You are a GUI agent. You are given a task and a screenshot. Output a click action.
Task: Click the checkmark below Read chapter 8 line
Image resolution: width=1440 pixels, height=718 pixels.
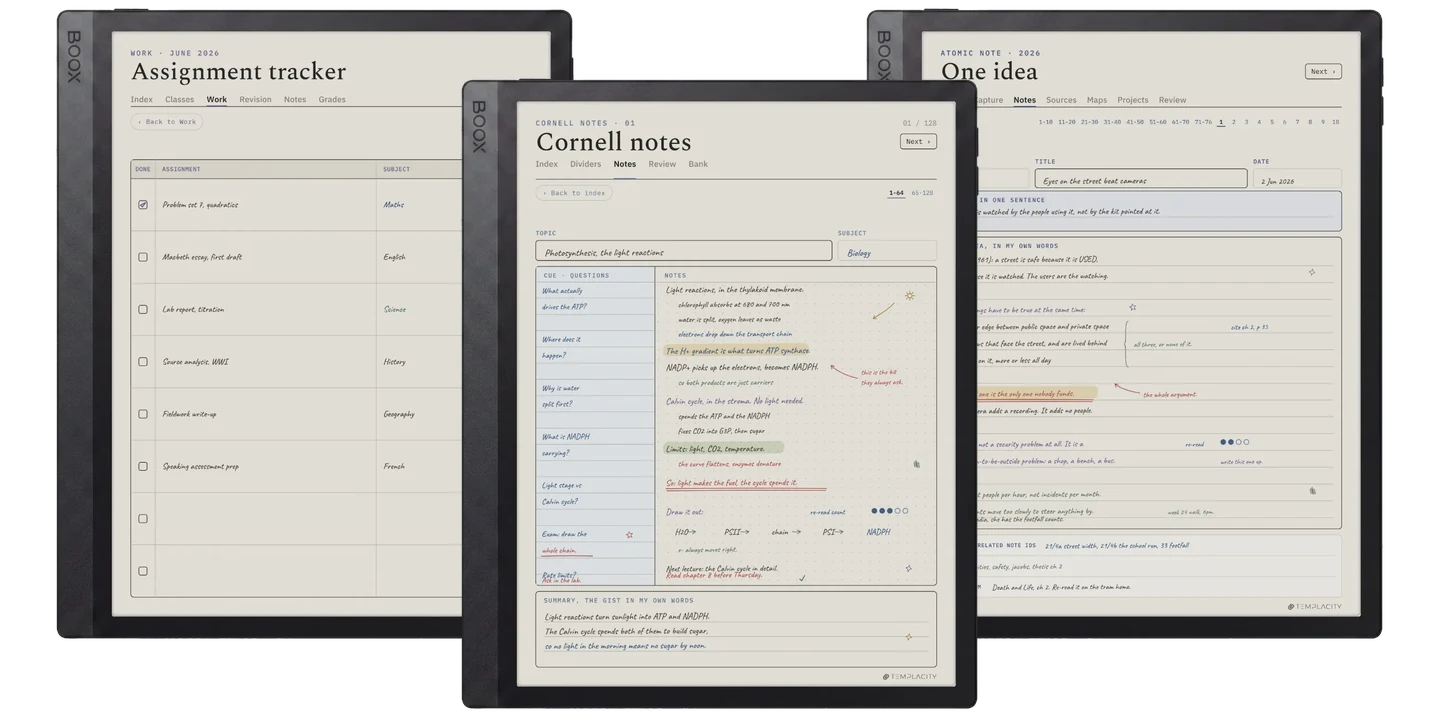point(802,578)
